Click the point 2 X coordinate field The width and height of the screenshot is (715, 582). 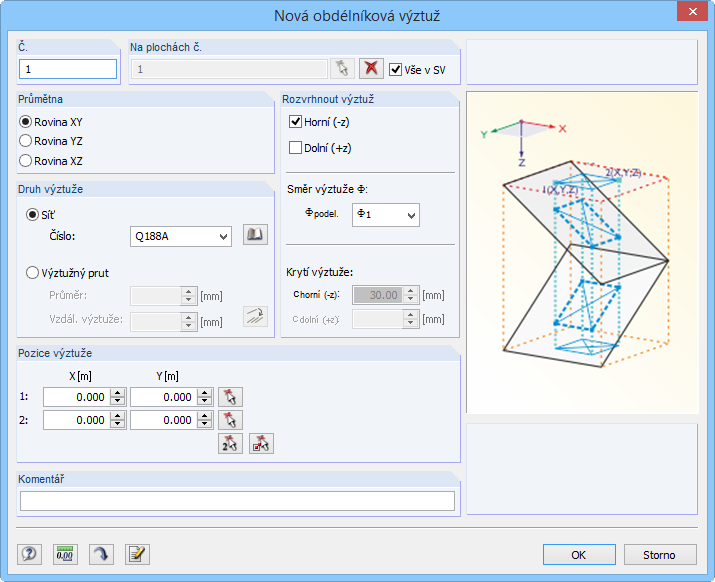77,420
